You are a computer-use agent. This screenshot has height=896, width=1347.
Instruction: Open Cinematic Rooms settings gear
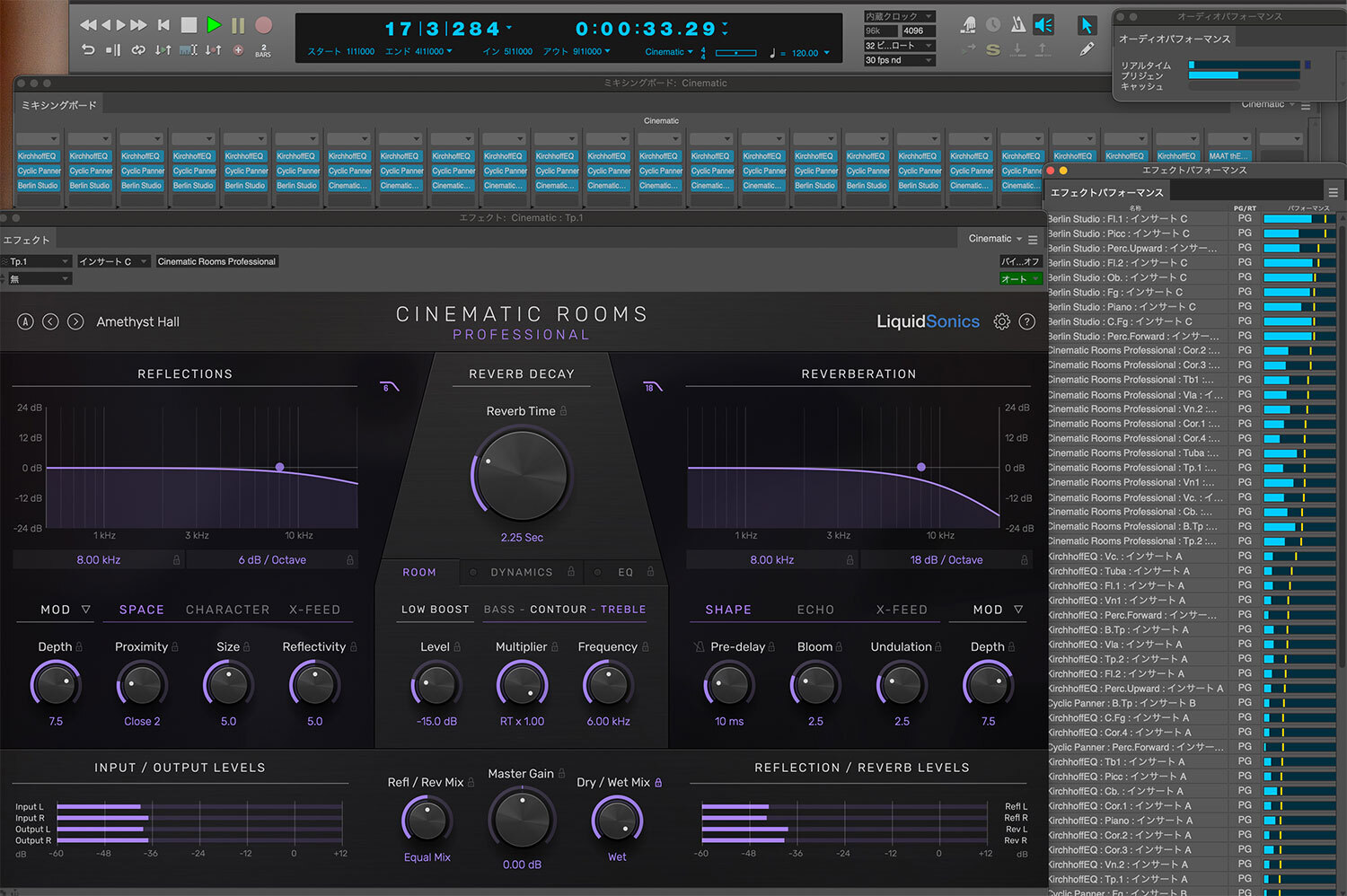(1001, 321)
